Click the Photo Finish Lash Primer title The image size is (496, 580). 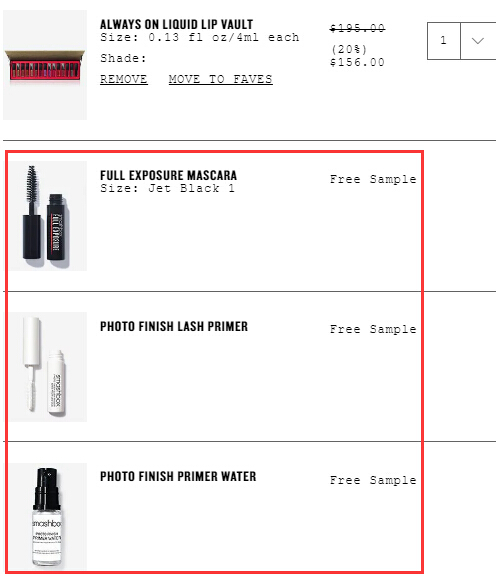point(174,326)
